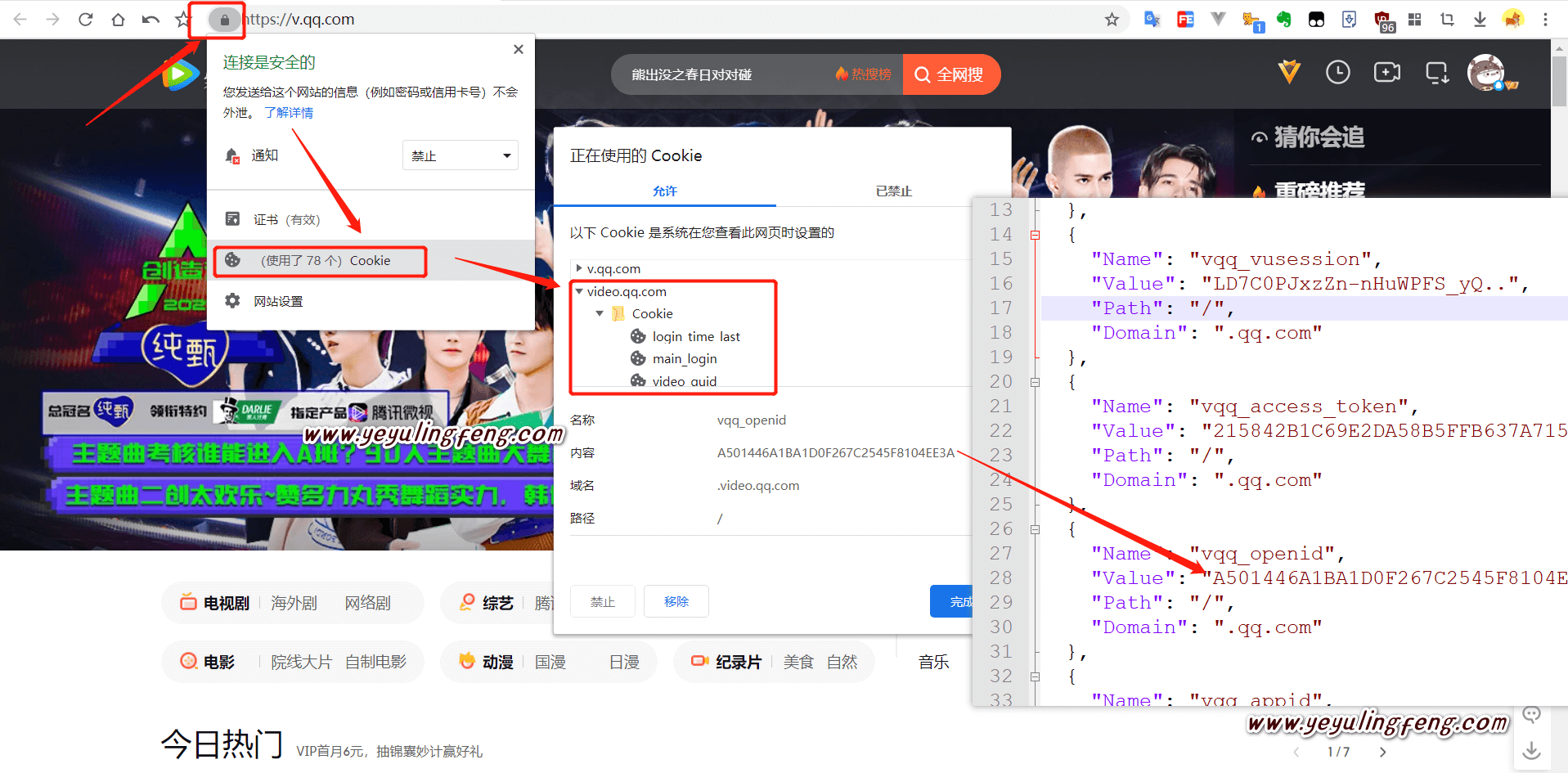This screenshot has width=1568, height=773.
Task: Open the Evernote elephant extension
Action: coord(1284,19)
